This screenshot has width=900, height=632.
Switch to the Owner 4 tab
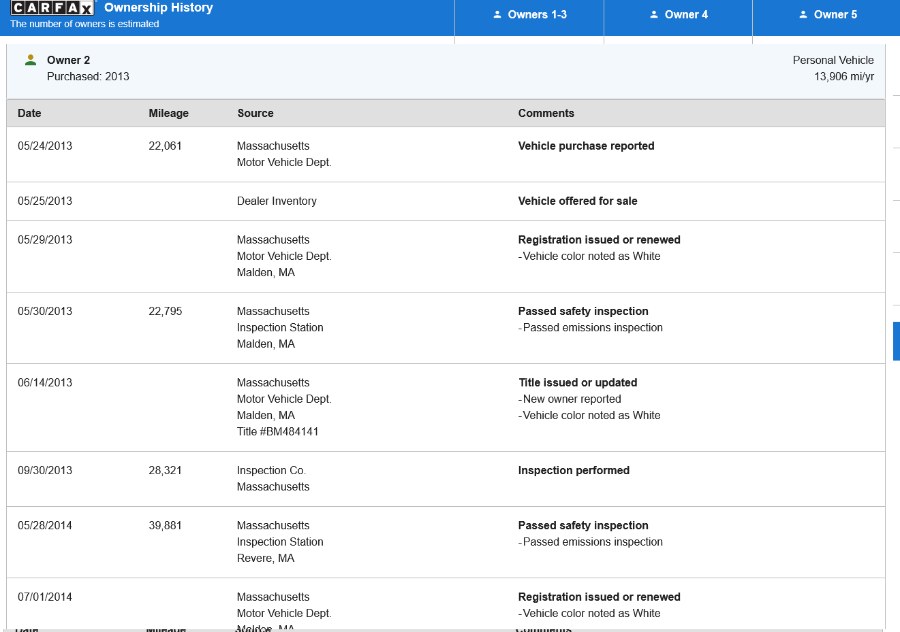pyautogui.click(x=678, y=15)
